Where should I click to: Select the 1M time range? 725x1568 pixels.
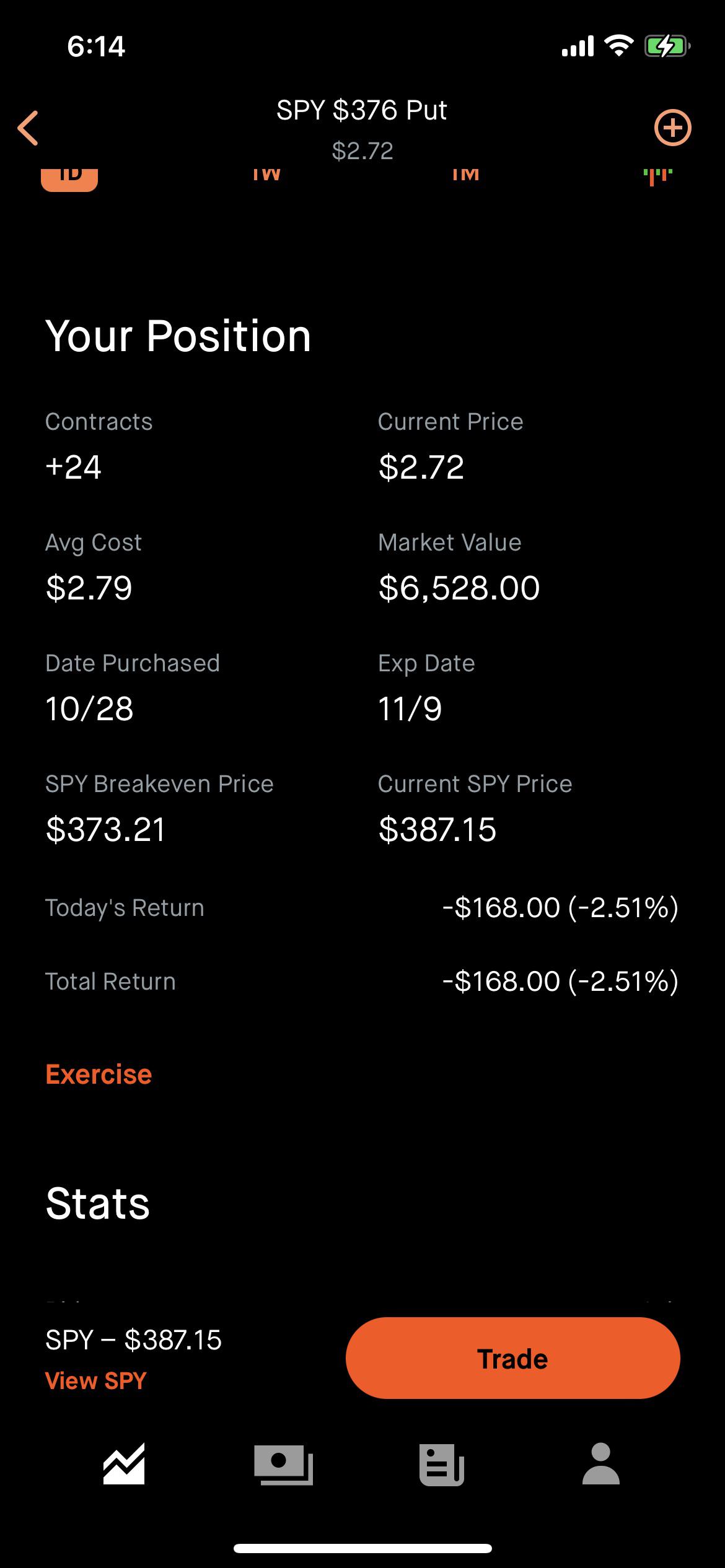point(465,176)
